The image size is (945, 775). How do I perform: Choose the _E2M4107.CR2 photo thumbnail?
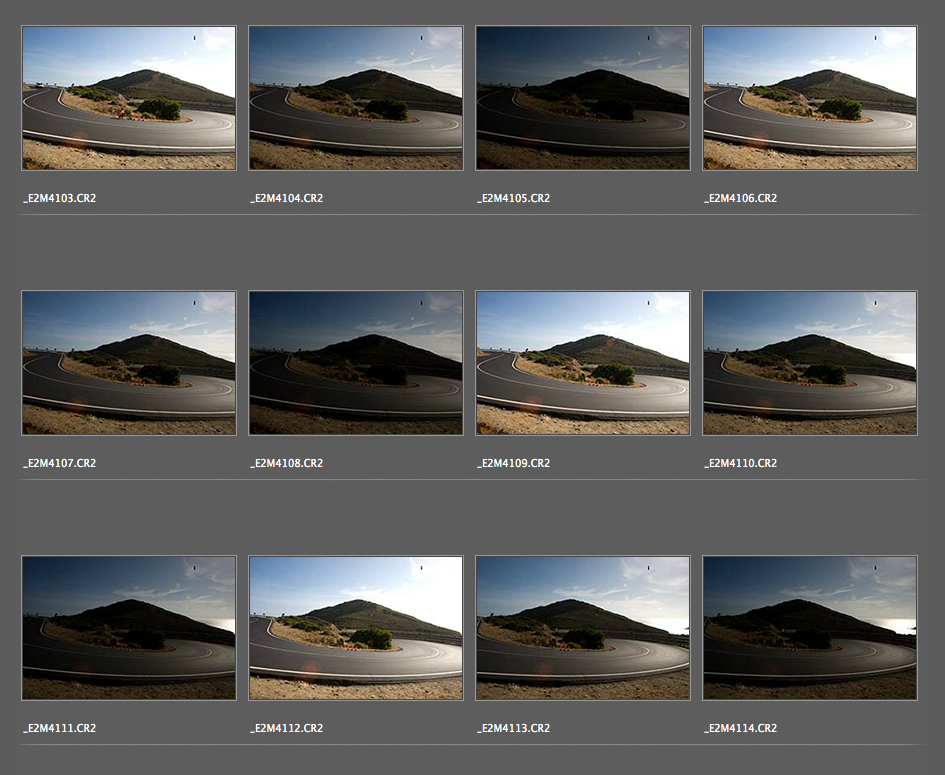click(128, 363)
